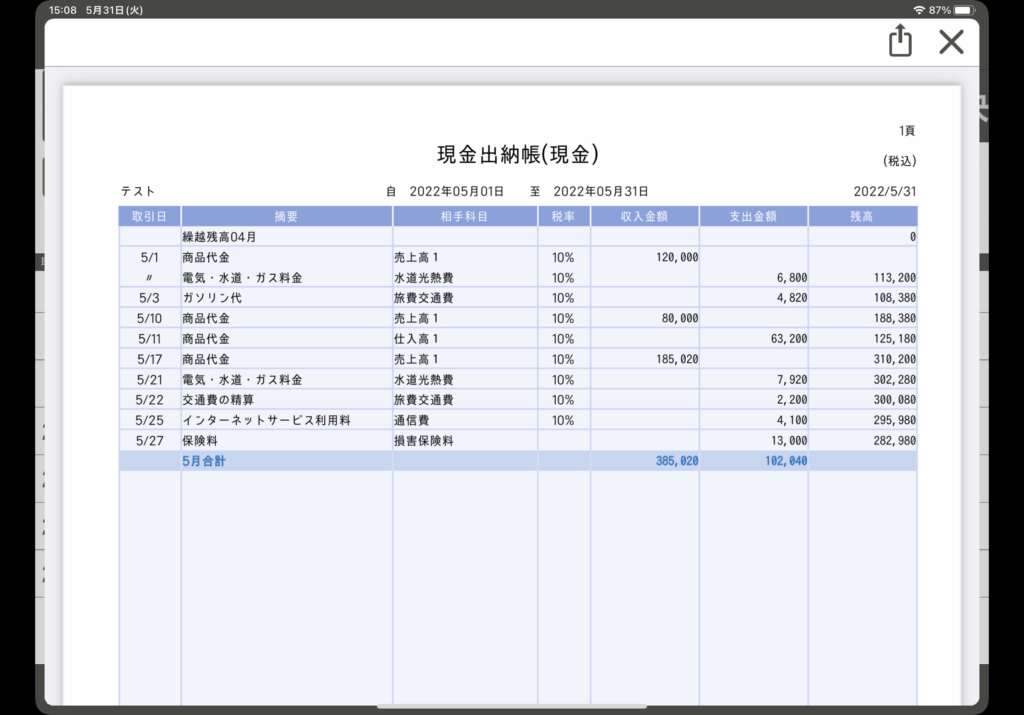Select the 5/21 date cell
The image size is (1024, 715).
pos(150,379)
